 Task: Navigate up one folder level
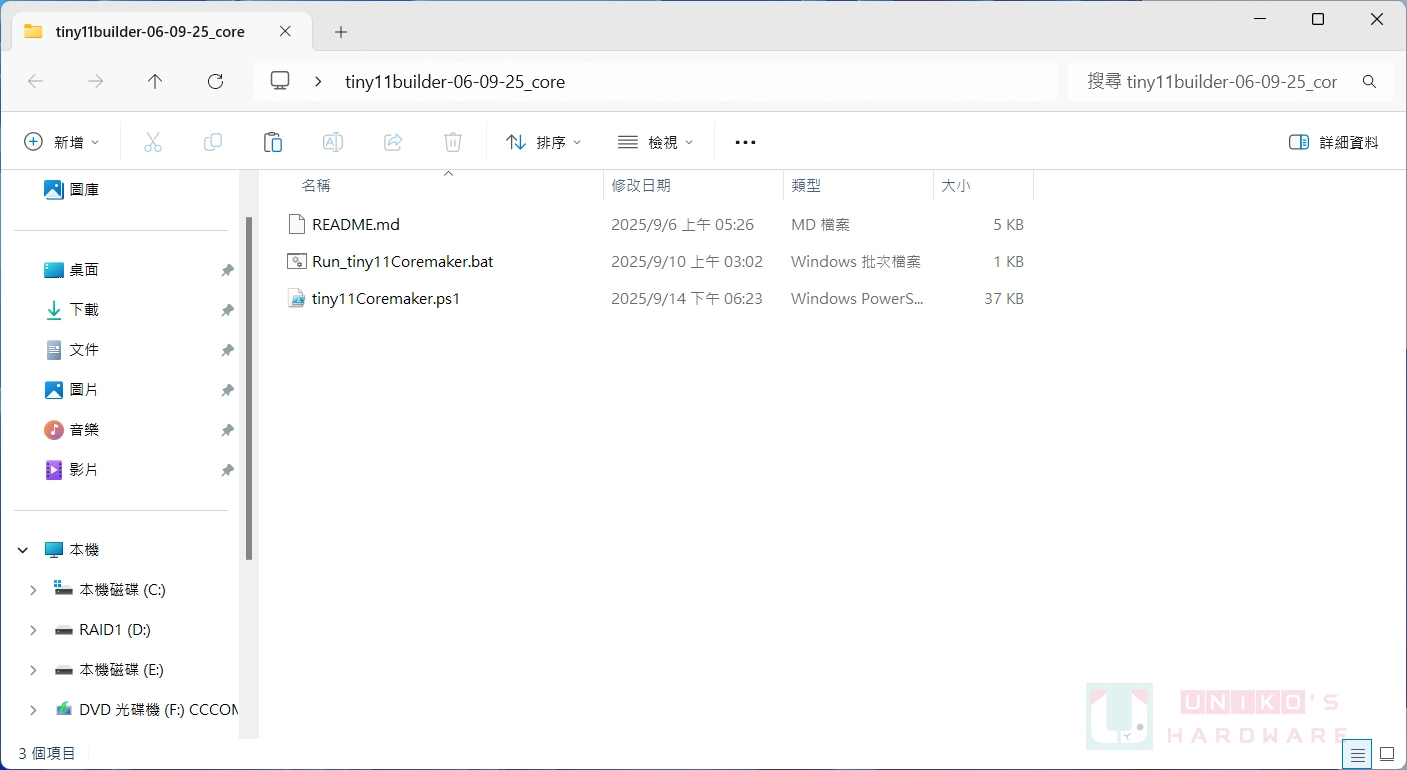point(155,82)
